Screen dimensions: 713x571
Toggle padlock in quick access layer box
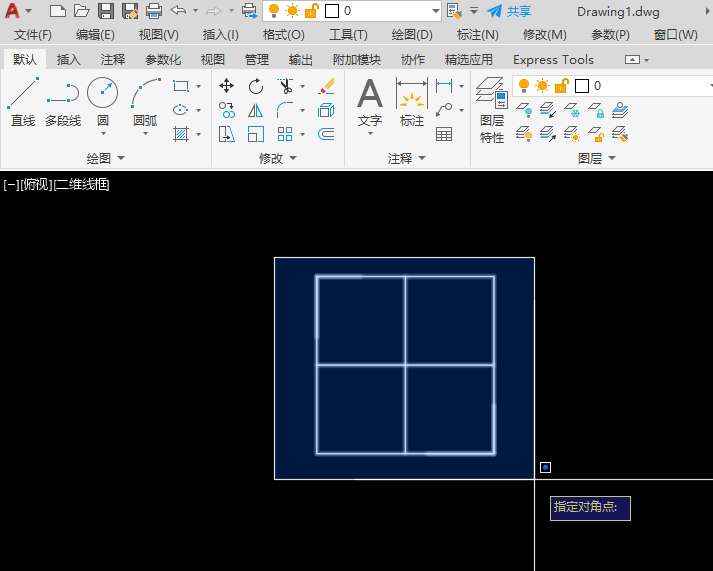click(311, 11)
